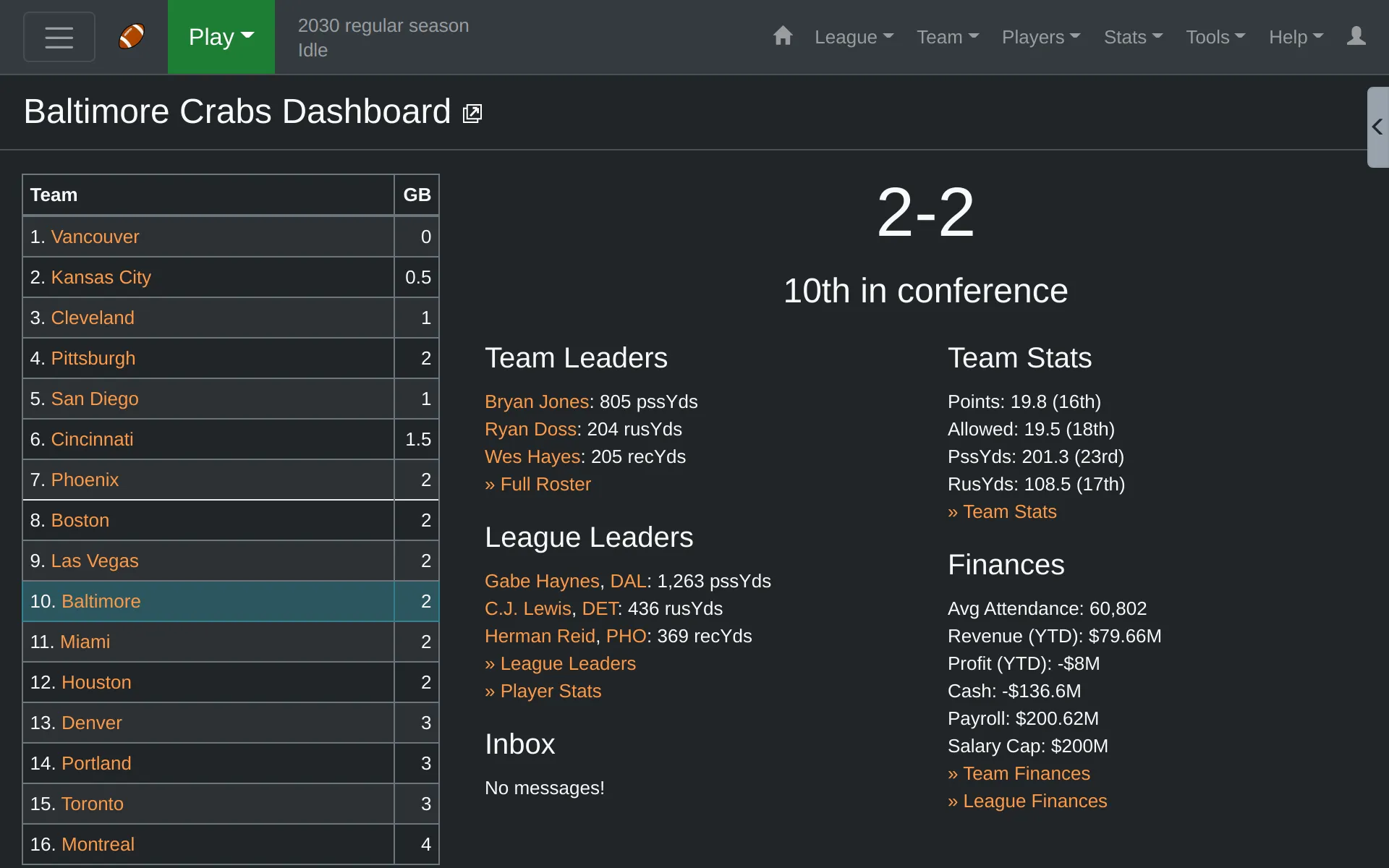
Task: Click » Team Stats link
Action: (1002, 511)
